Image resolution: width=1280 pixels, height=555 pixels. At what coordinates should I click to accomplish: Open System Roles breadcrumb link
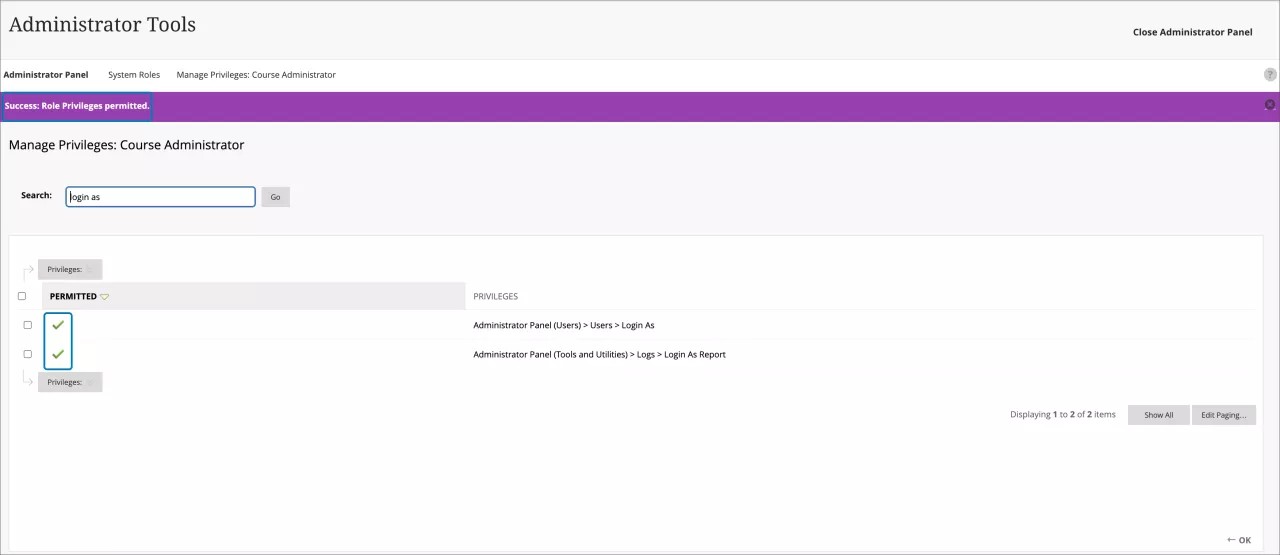pyautogui.click(x=134, y=75)
